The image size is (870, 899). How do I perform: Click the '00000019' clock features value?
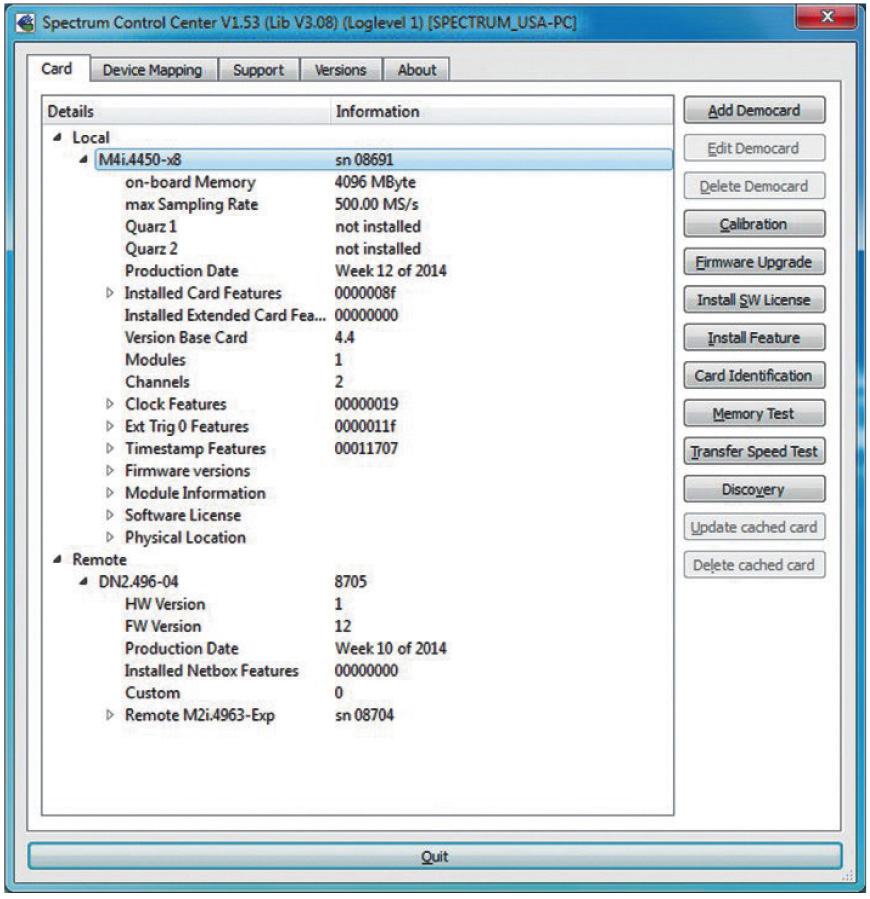click(366, 404)
